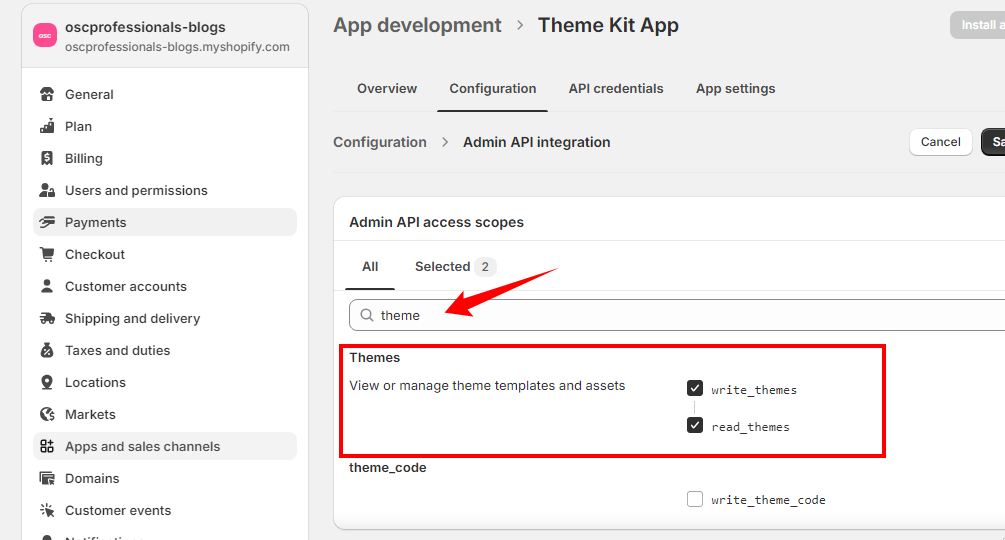This screenshot has height=540, width=1005.
Task: Click the Billing receipt icon
Action: click(x=47, y=159)
